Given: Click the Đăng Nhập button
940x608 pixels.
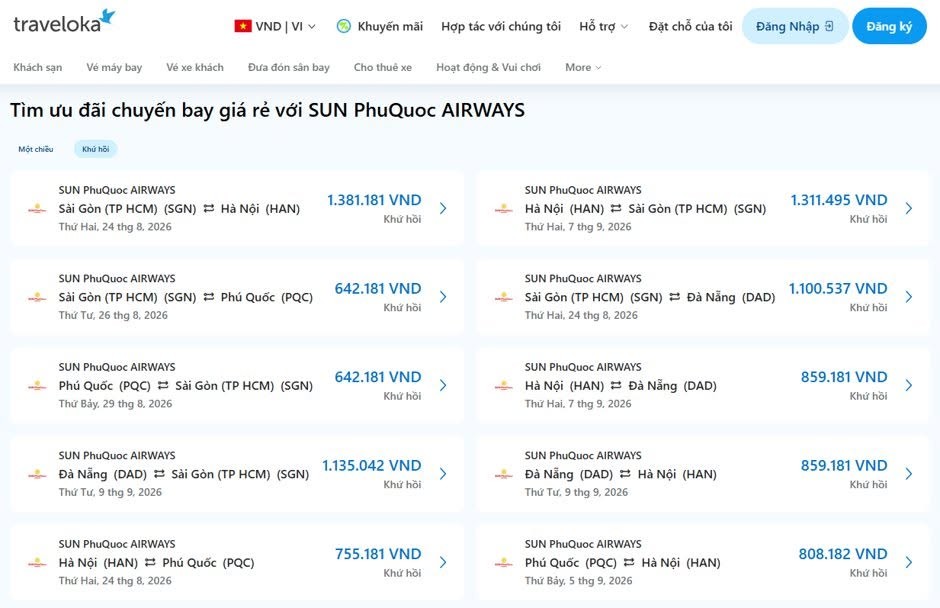Looking at the screenshot, I should coord(795,26).
